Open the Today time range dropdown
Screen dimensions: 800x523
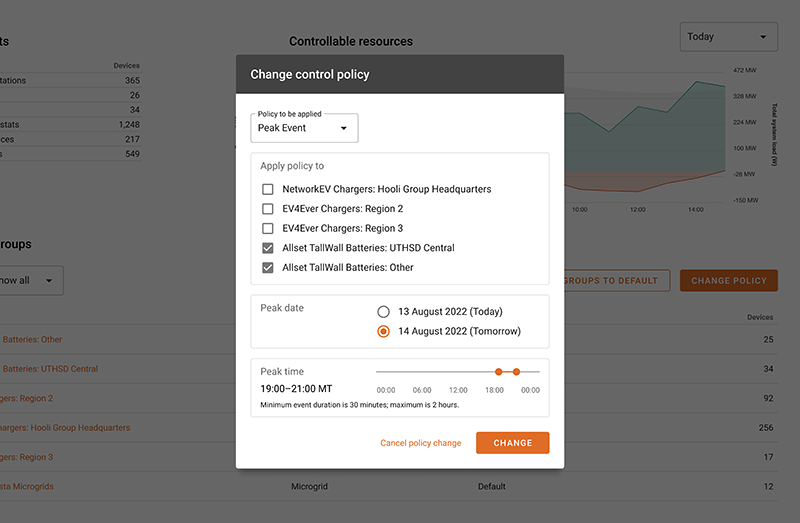728,37
